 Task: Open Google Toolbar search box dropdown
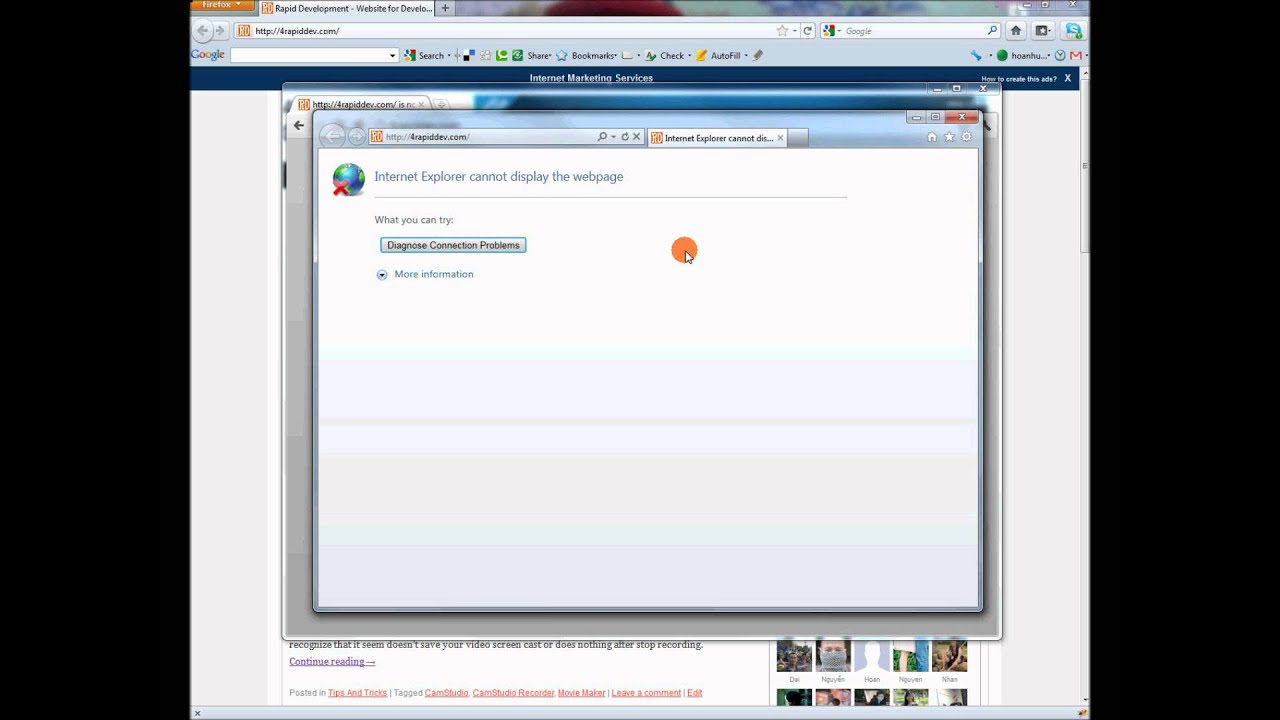392,56
